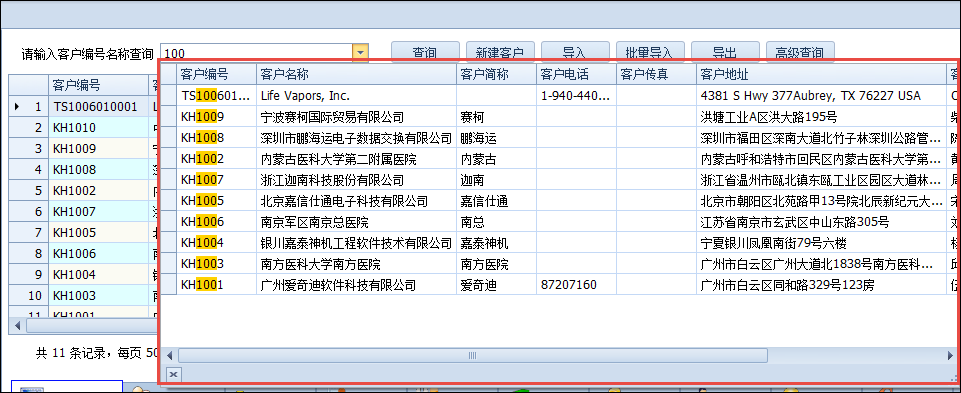Click the search input containing 100
Viewport: 961px width, 393px height.
coord(257,53)
